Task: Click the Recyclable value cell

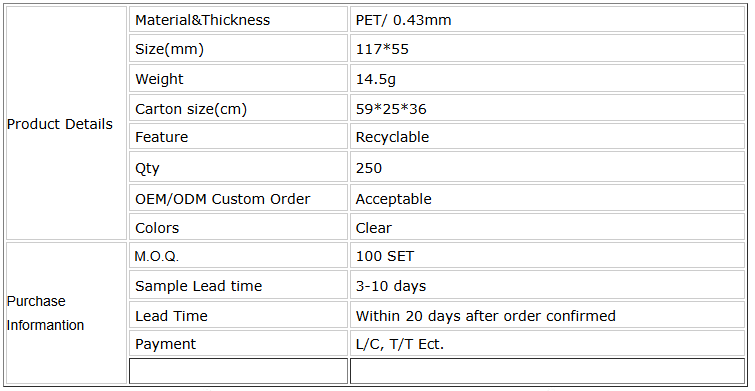Action: (x=547, y=137)
